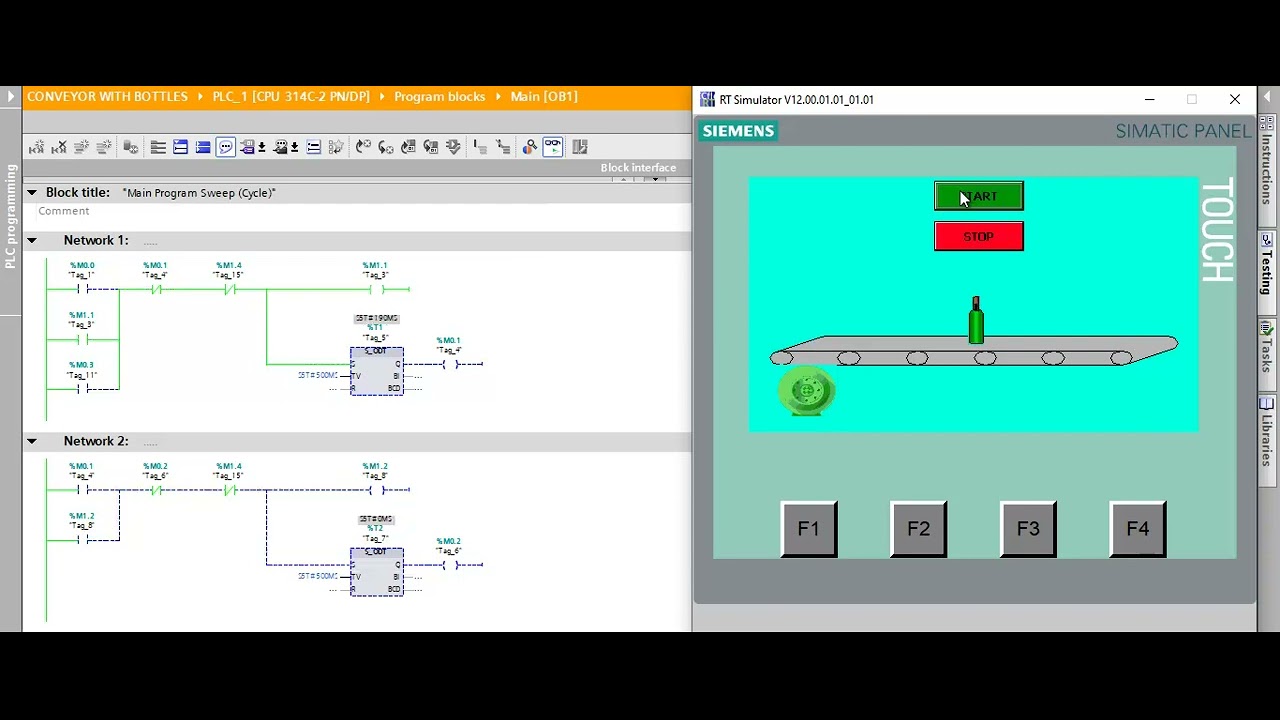This screenshot has width=1280, height=720.
Task: Open the PLC programming vertical tab
Action: coord(11,217)
